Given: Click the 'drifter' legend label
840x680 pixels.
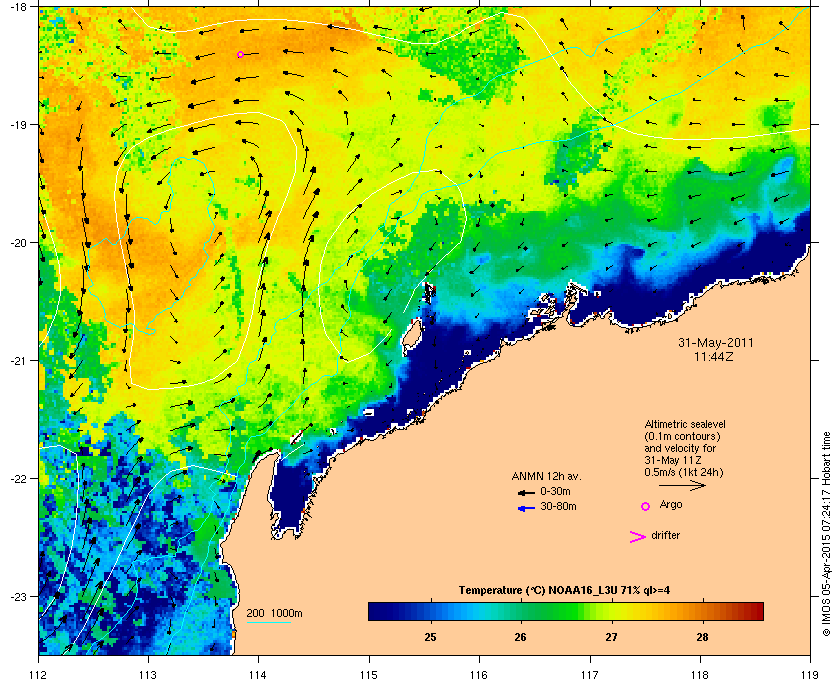Looking at the screenshot, I should [665, 535].
